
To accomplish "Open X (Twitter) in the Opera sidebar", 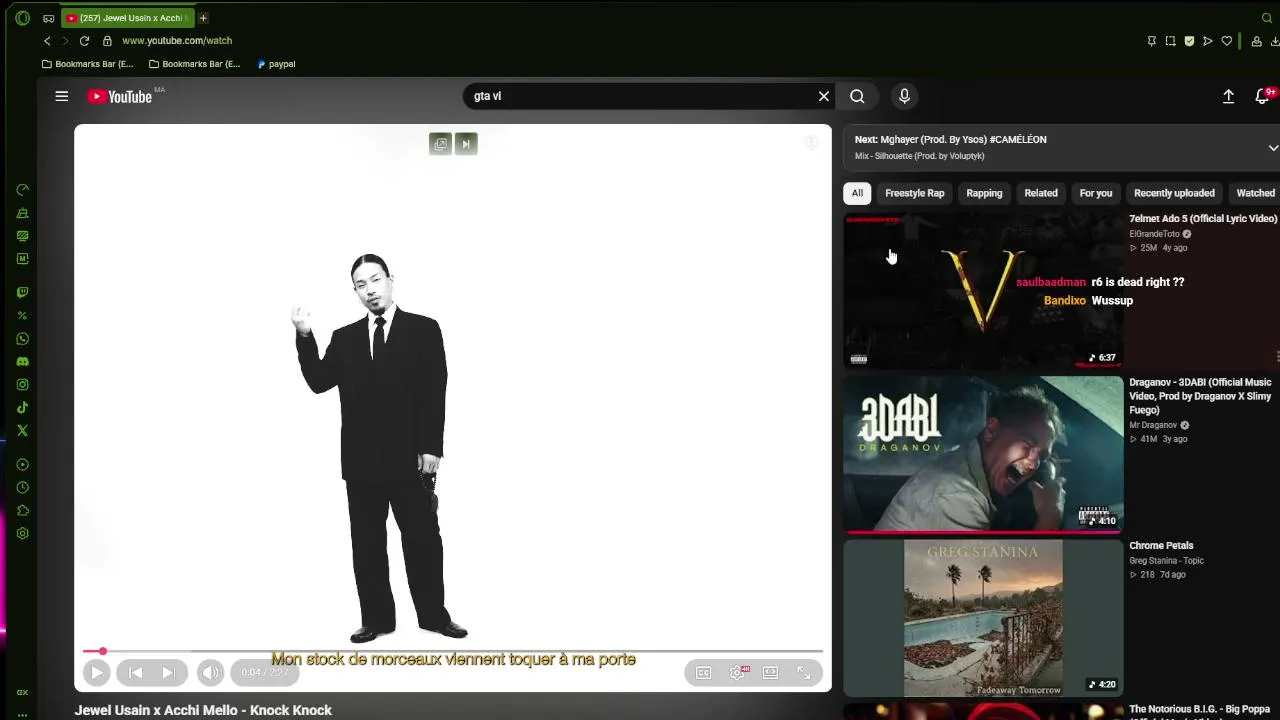I will [x=22, y=431].
